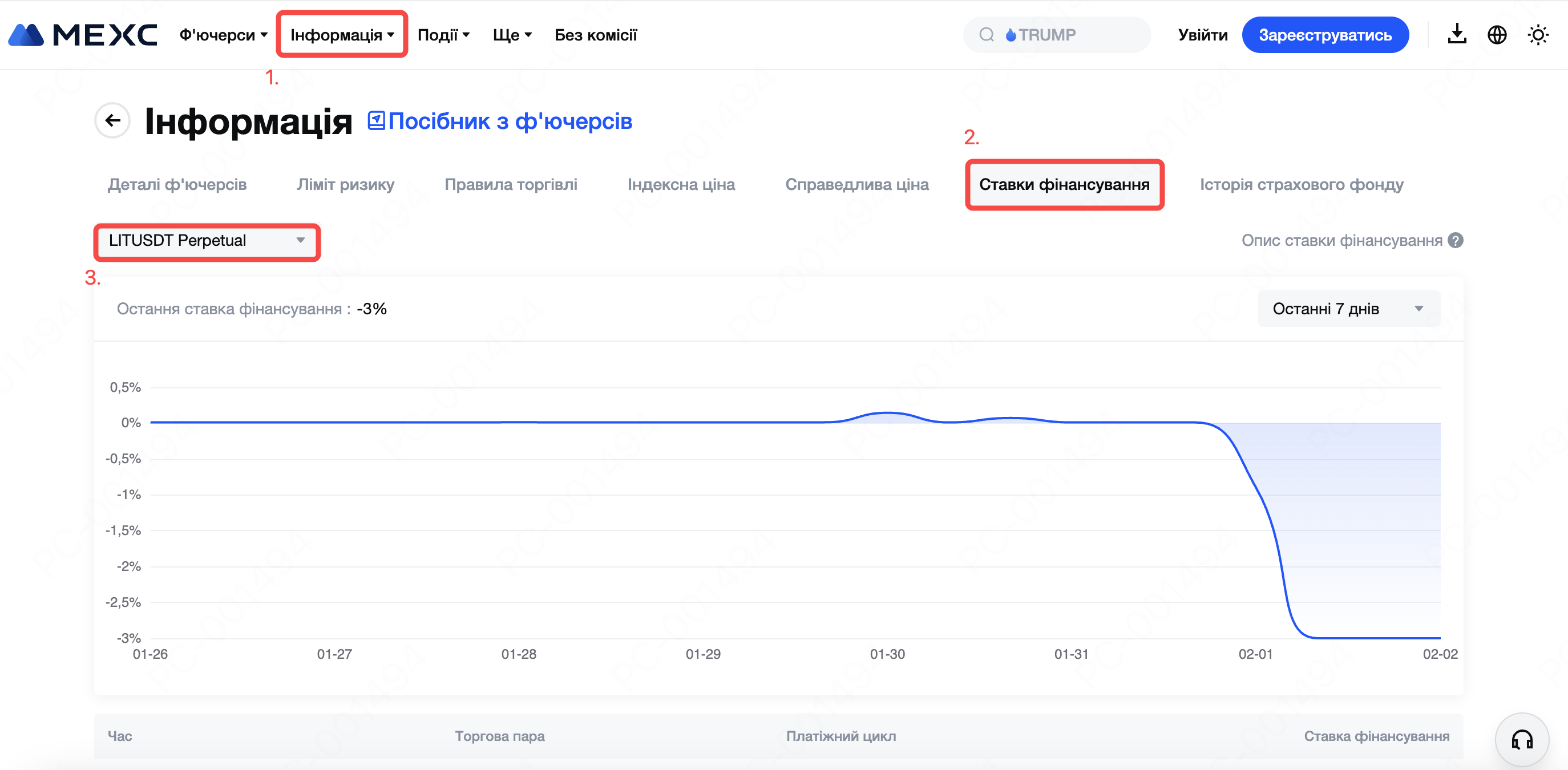The height and width of the screenshot is (770, 1568).
Task: Click the MEXC logo
Action: click(83, 35)
